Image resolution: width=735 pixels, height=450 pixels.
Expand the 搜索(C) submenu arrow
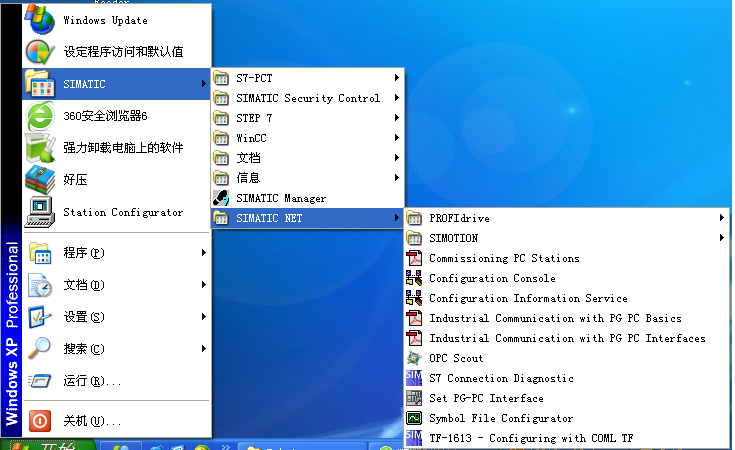click(203, 349)
